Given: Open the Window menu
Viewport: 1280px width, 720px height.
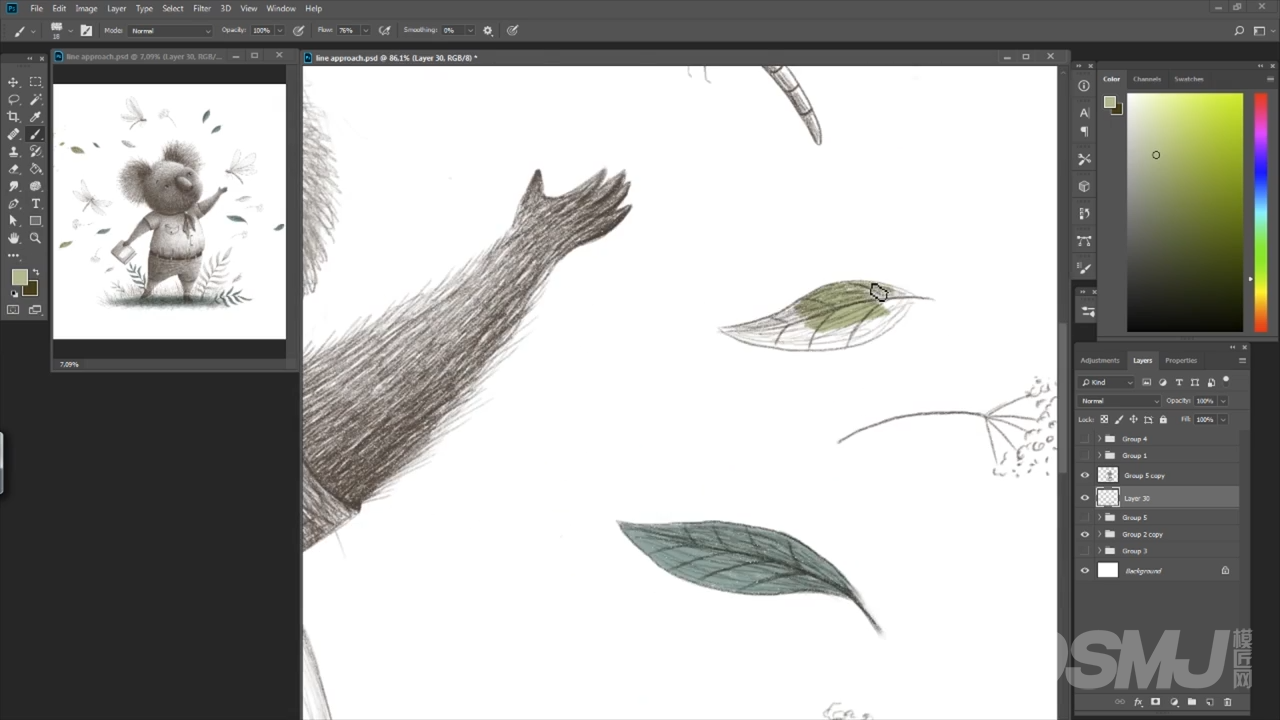Looking at the screenshot, I should (x=281, y=9).
